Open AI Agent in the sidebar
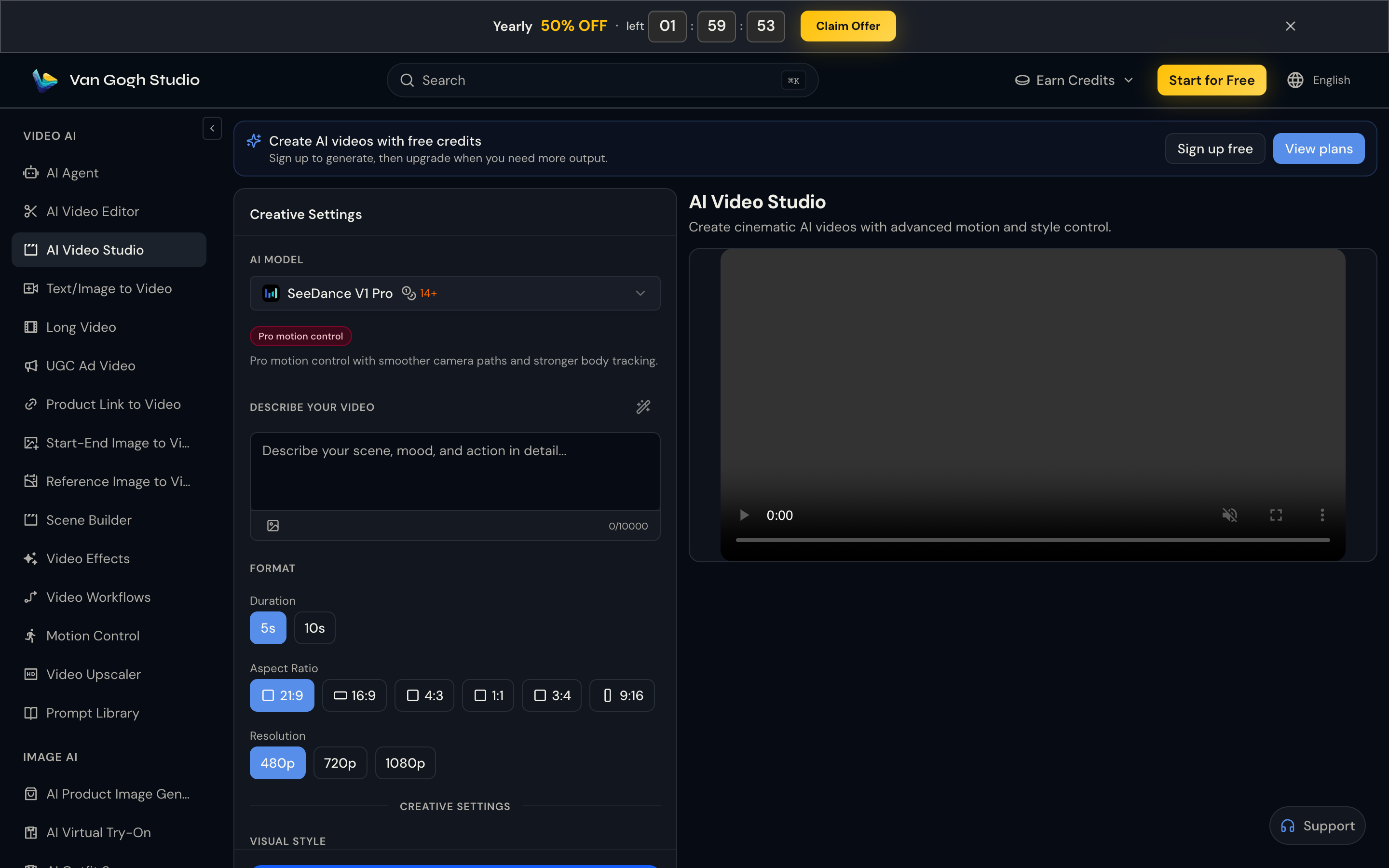 click(x=109, y=173)
